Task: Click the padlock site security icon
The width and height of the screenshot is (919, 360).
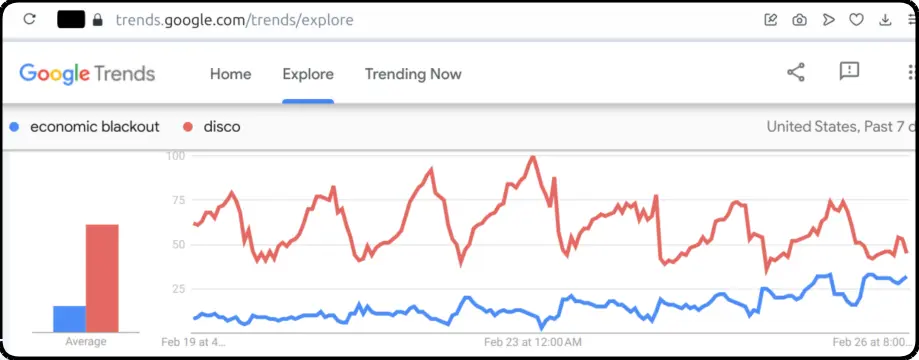Action: pos(98,20)
